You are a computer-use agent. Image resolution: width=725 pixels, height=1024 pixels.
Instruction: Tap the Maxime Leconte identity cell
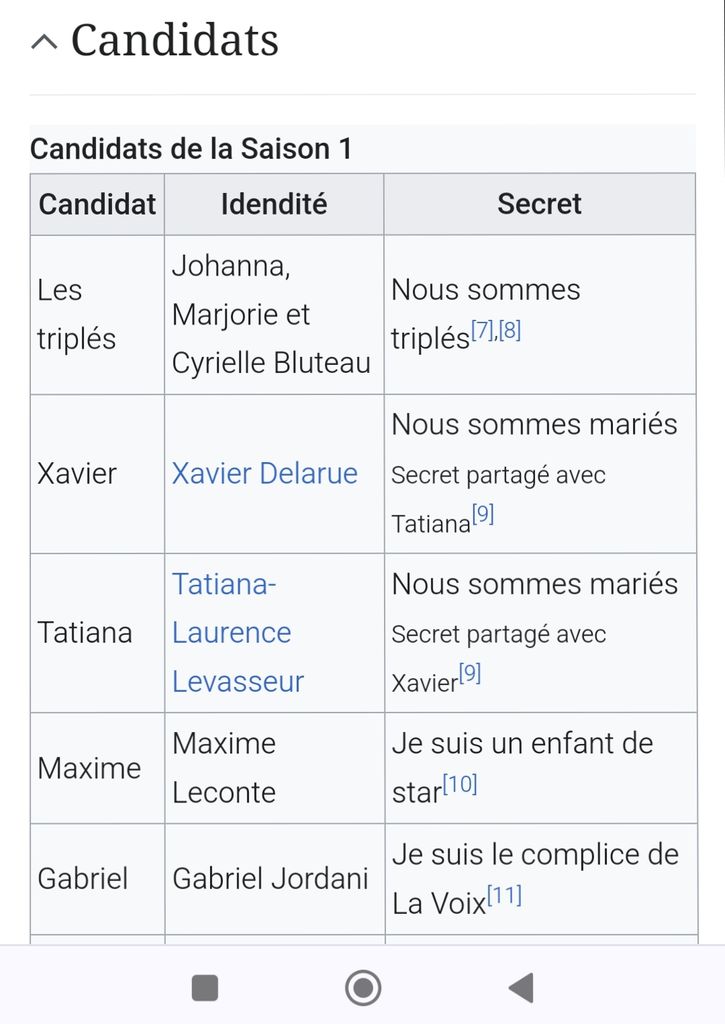[x=225, y=768]
